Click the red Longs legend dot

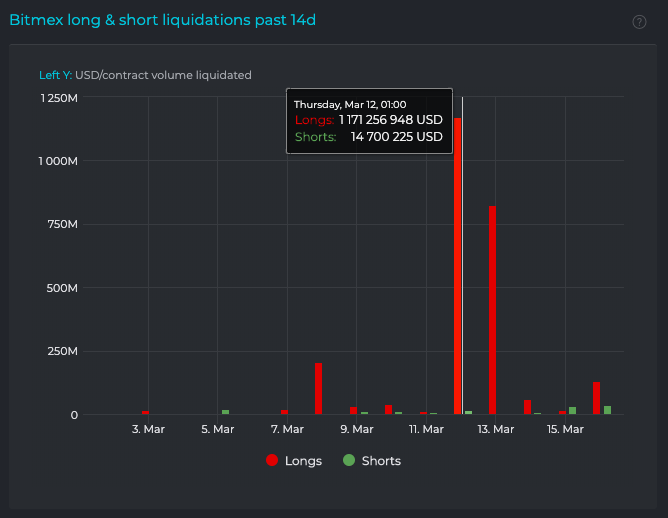point(272,460)
